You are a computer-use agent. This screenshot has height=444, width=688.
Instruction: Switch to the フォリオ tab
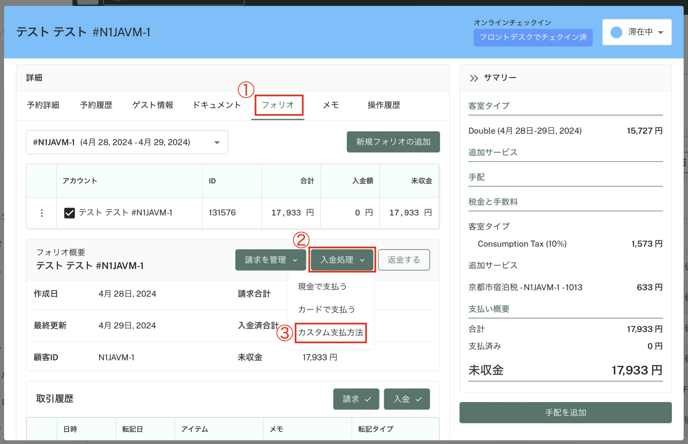(x=278, y=105)
